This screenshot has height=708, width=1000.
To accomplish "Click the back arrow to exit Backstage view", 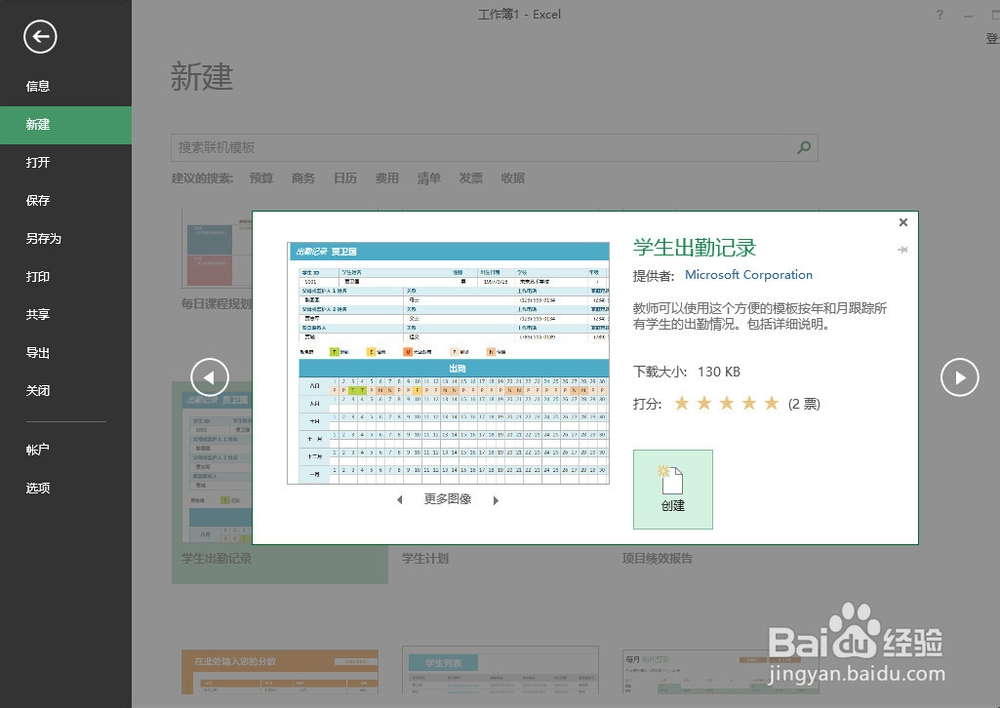I will (39, 37).
